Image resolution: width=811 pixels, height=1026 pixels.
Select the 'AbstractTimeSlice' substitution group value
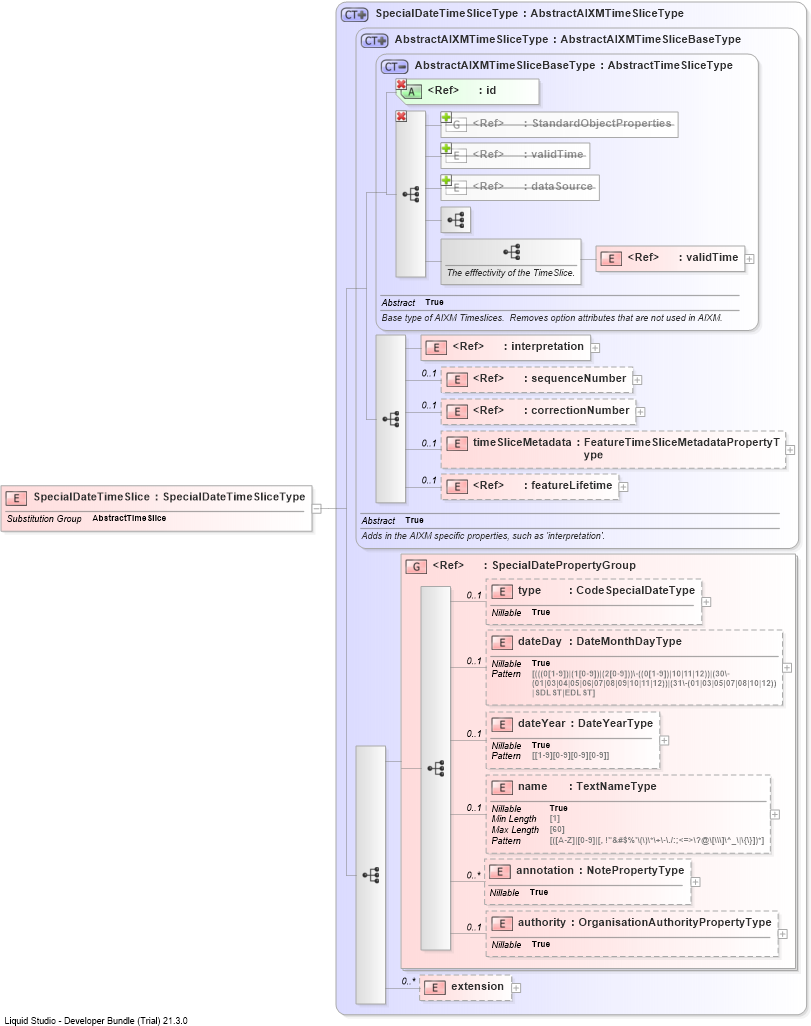click(x=129, y=518)
